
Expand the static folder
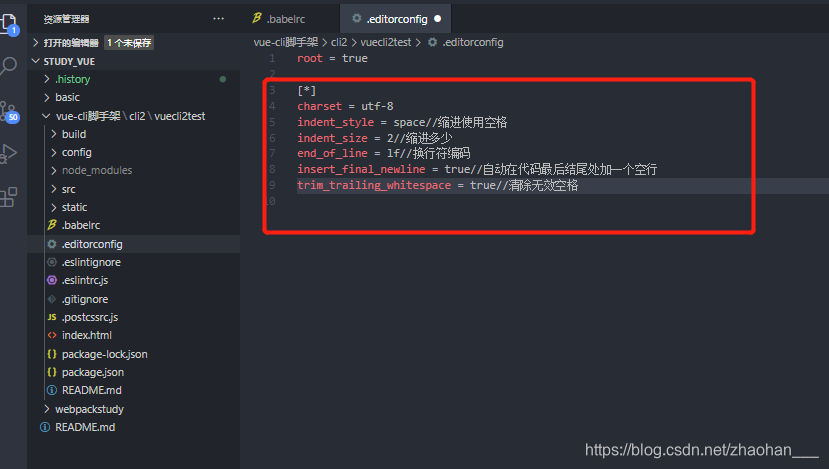(x=53, y=207)
